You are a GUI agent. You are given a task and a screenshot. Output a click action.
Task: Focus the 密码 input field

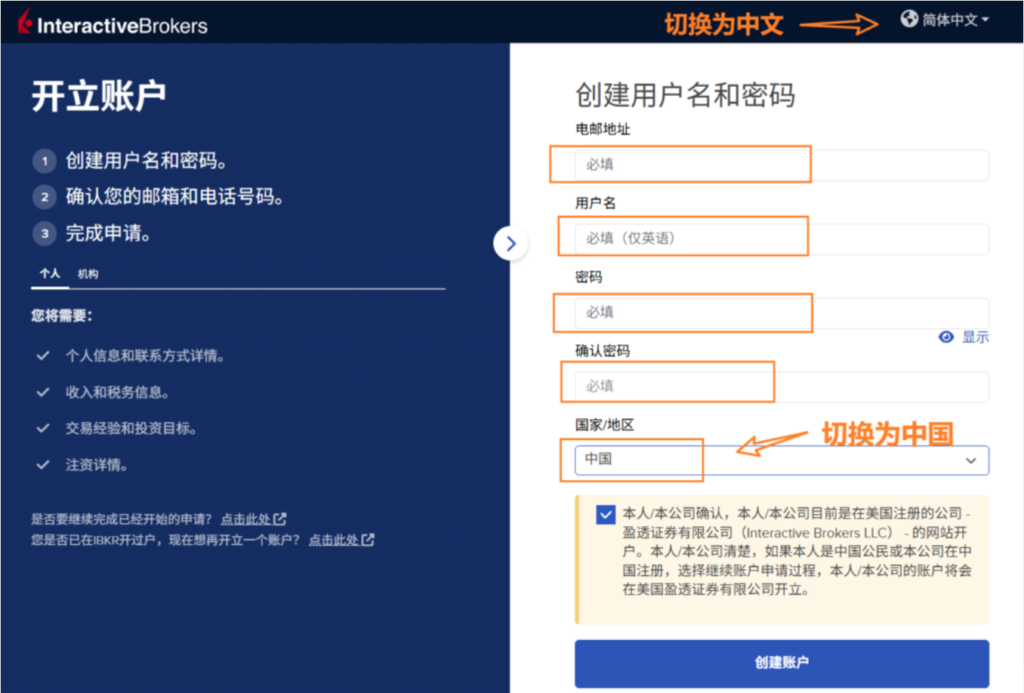pos(781,313)
